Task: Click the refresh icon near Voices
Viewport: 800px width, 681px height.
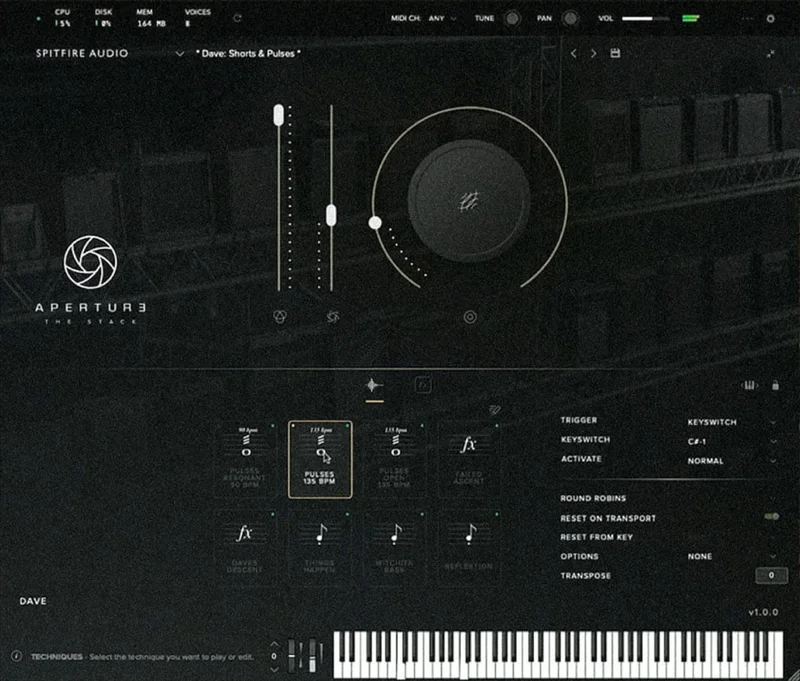Action: pyautogui.click(x=237, y=18)
